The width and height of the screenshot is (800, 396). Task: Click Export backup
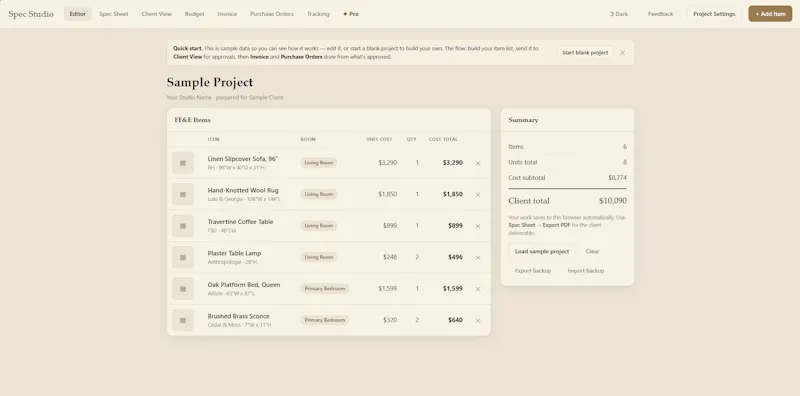[x=533, y=271]
